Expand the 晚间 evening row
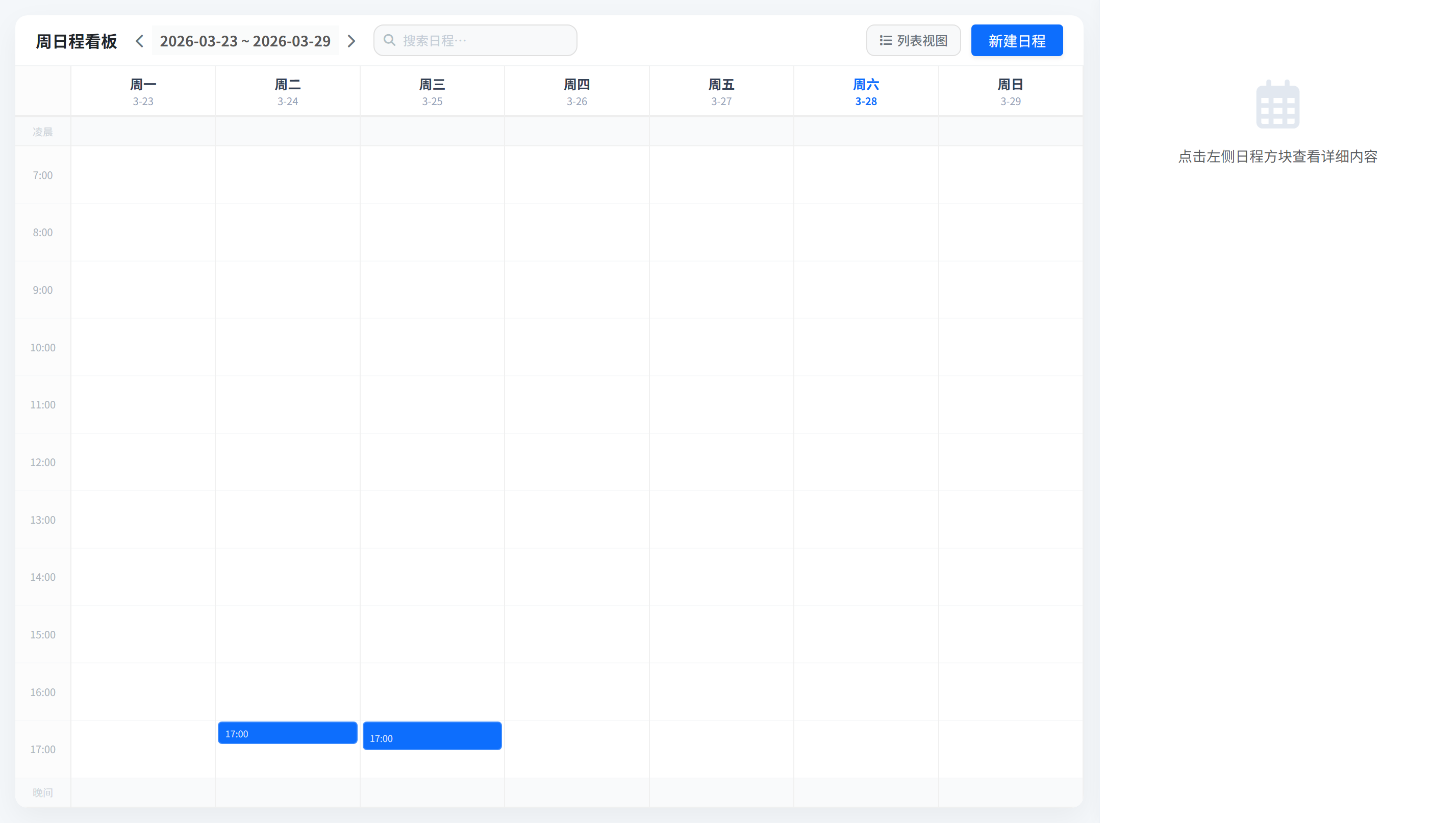 [42, 792]
